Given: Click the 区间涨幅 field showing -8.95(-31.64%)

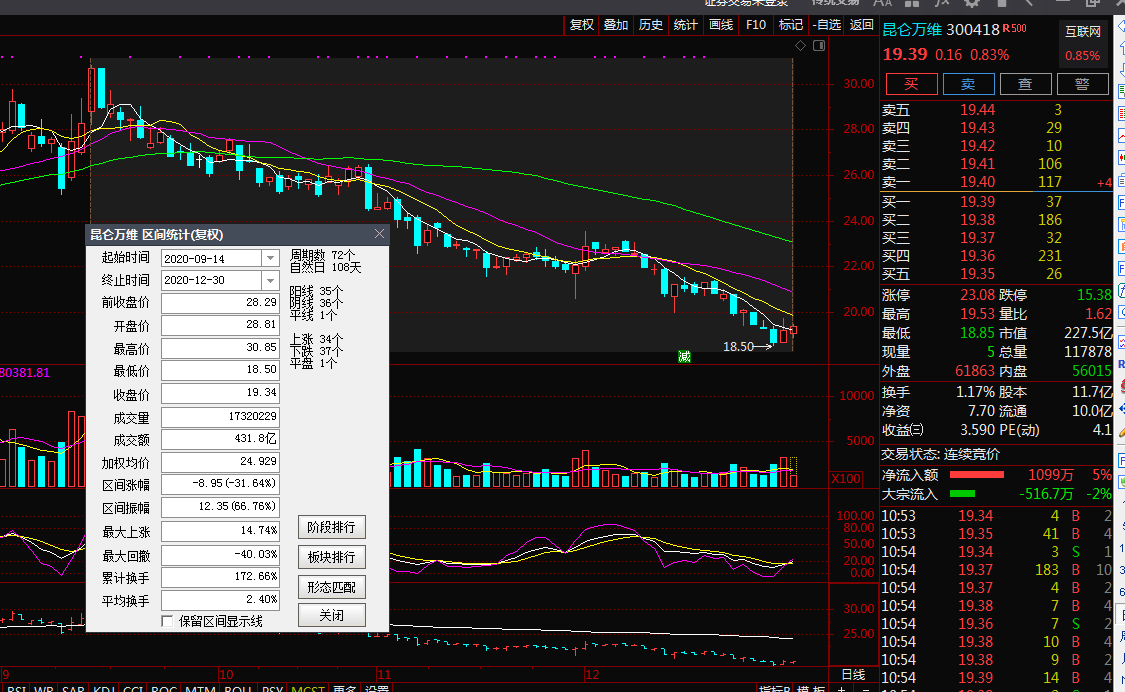Looking at the screenshot, I should pos(220,485).
